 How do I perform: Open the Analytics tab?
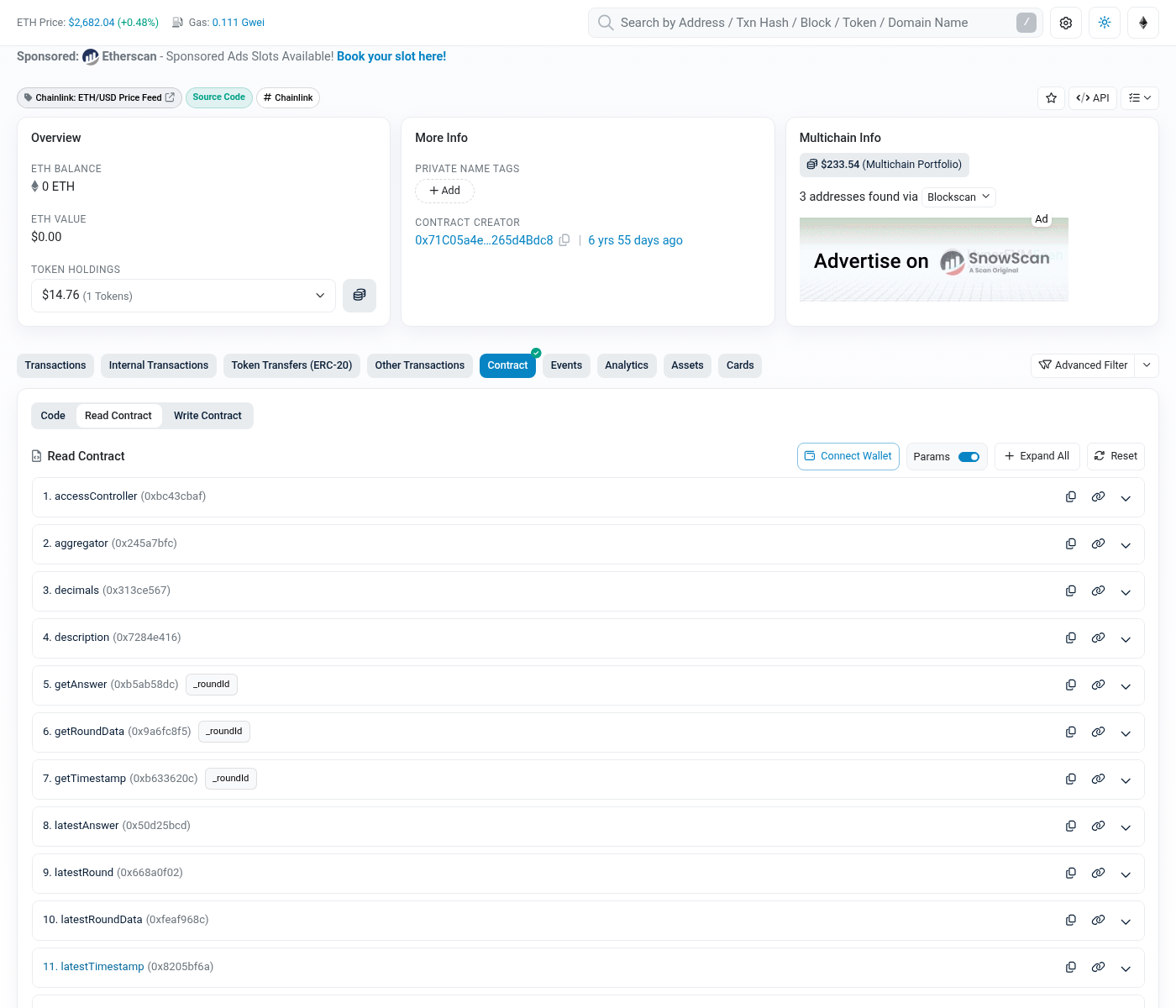coord(627,365)
